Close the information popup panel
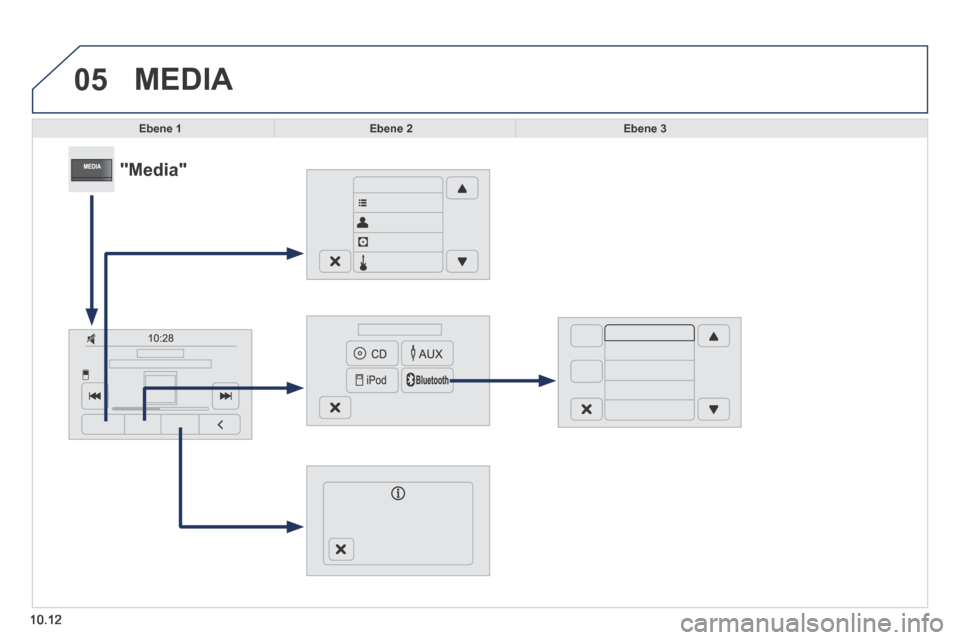Image resolution: width=960 pixels, height=640 pixels. coord(341,549)
